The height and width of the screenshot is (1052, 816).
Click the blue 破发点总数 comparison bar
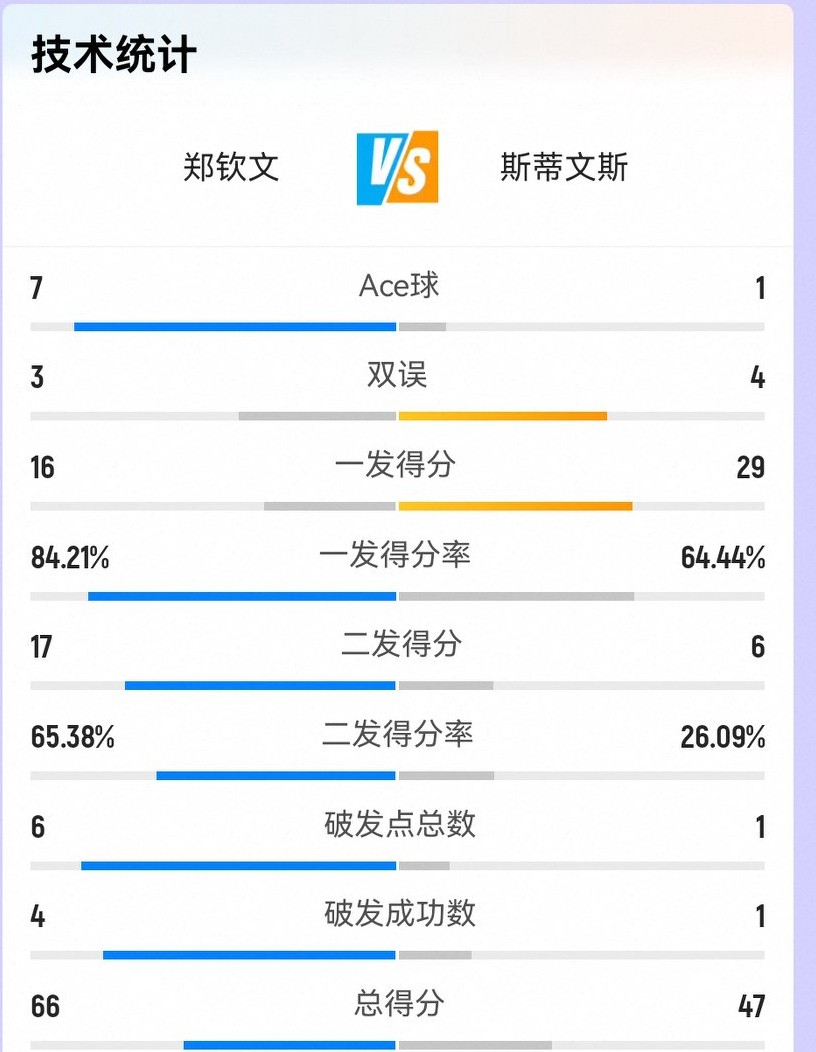point(239,865)
